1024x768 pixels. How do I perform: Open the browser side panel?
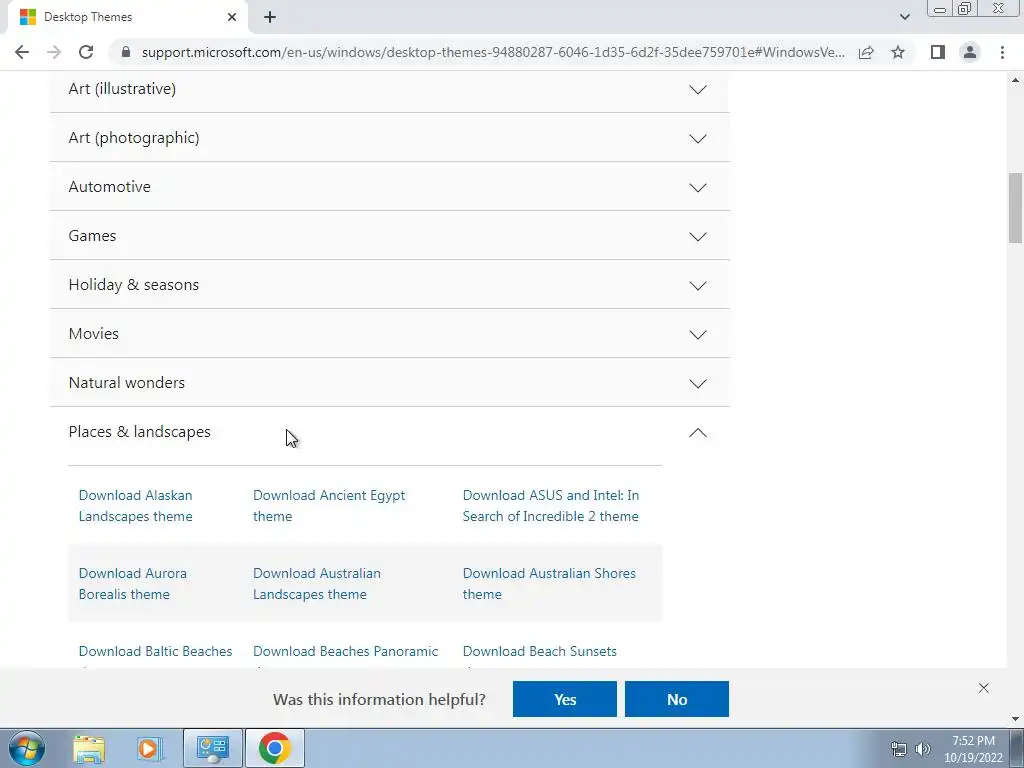tap(938, 52)
